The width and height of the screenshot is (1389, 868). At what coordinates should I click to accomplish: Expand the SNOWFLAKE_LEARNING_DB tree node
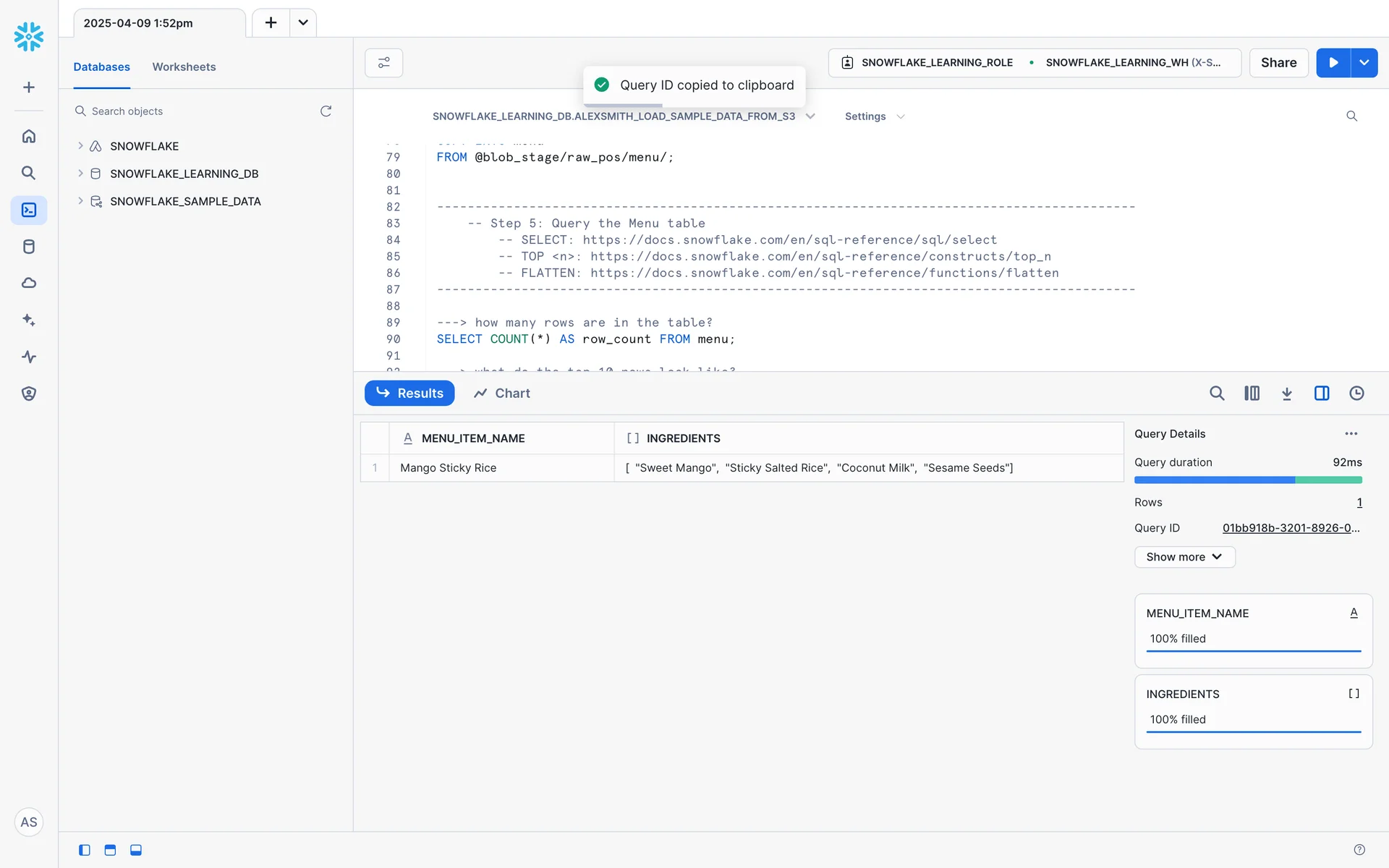click(80, 174)
